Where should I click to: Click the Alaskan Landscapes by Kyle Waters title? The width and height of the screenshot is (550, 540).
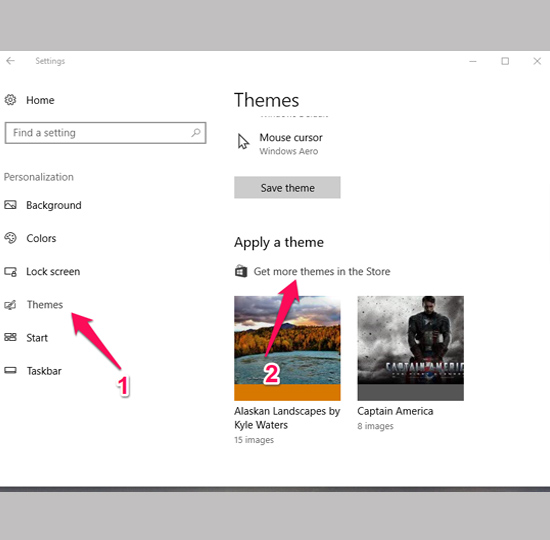(287, 418)
